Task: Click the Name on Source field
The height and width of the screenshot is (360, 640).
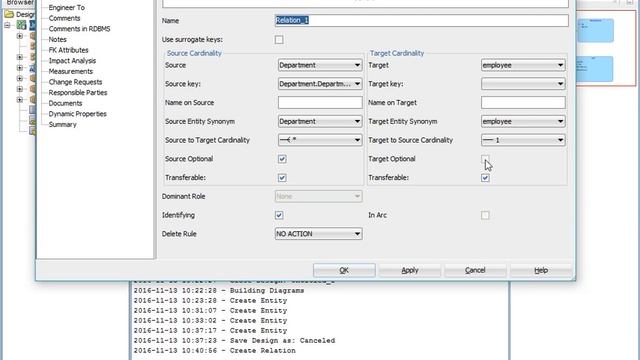Action: [320, 102]
